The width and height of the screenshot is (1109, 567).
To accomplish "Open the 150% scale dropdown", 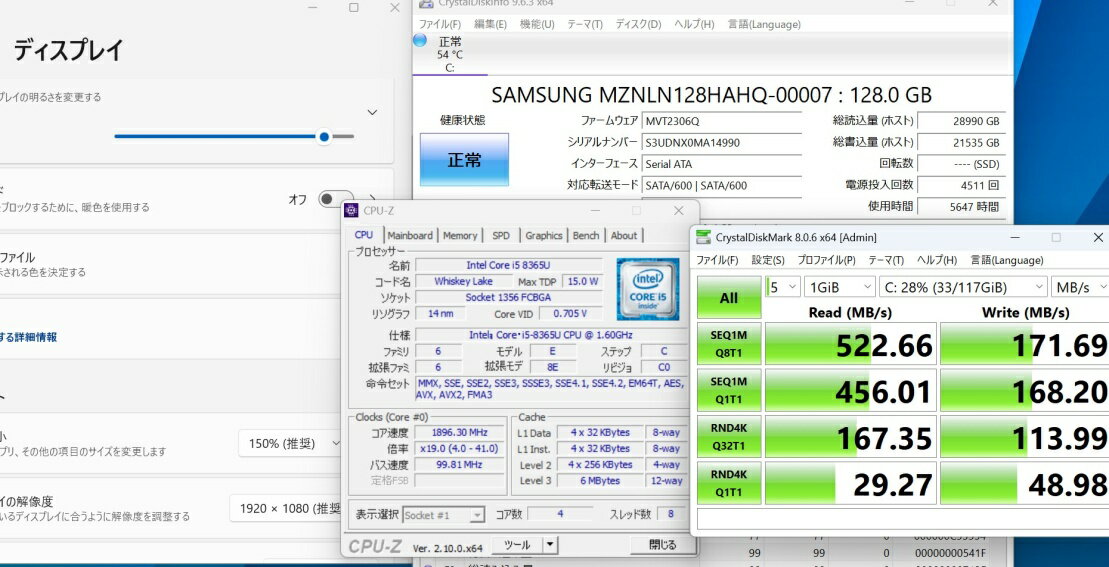I will (290, 443).
